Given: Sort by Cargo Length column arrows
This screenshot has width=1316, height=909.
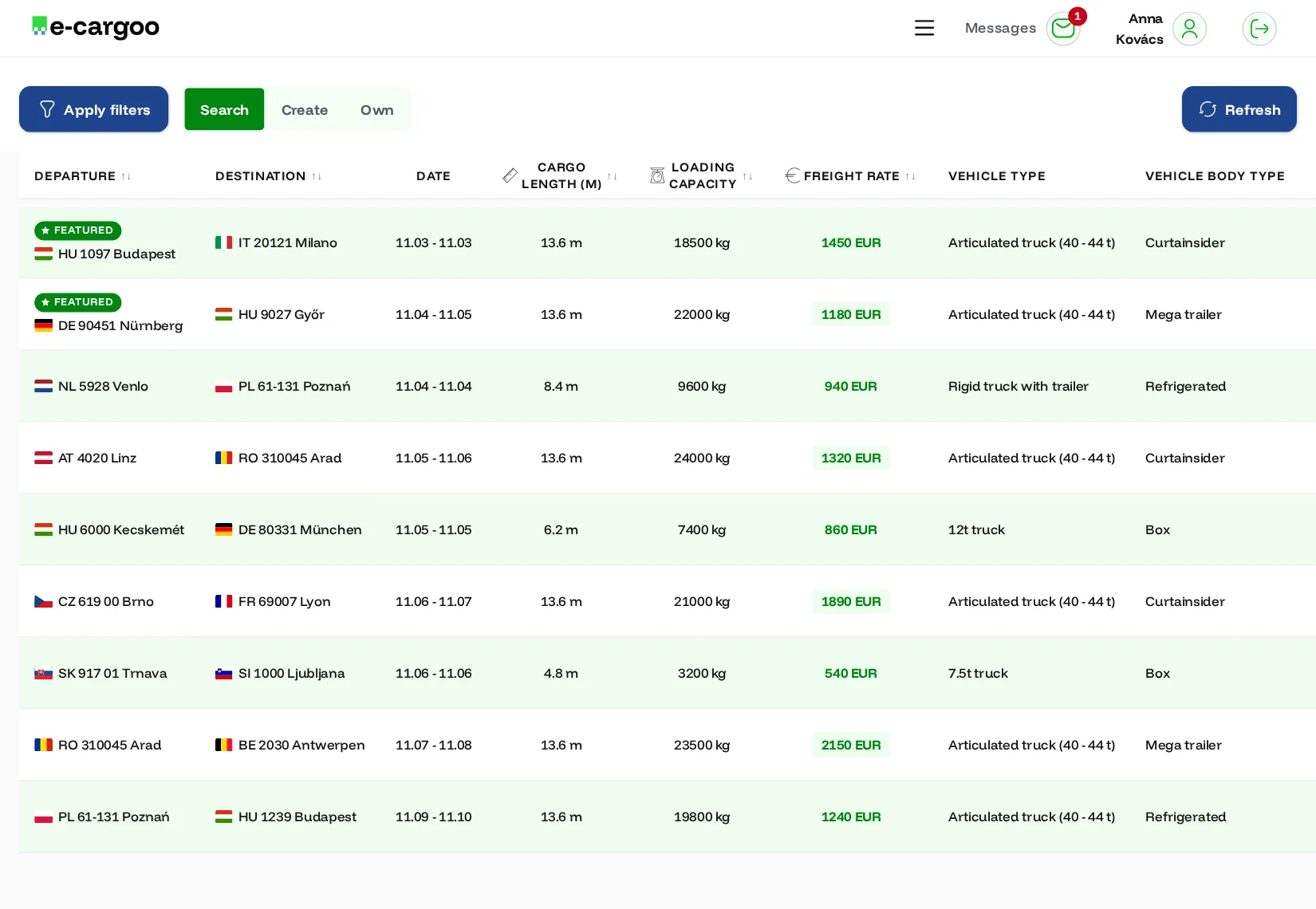Looking at the screenshot, I should pyautogui.click(x=613, y=176).
